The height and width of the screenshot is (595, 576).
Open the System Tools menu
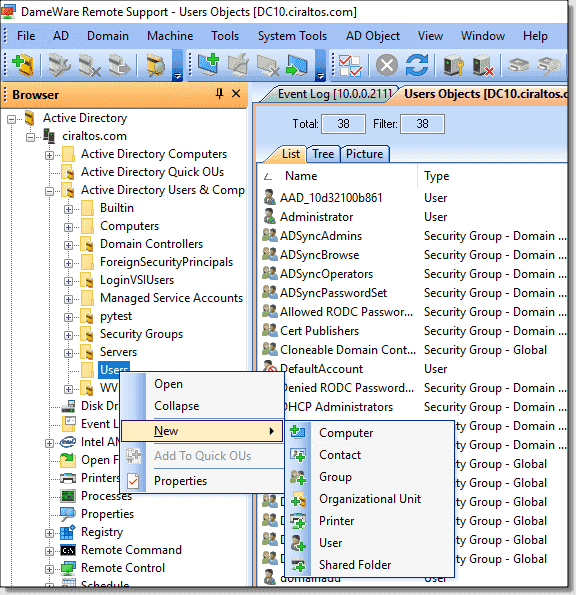click(x=292, y=36)
